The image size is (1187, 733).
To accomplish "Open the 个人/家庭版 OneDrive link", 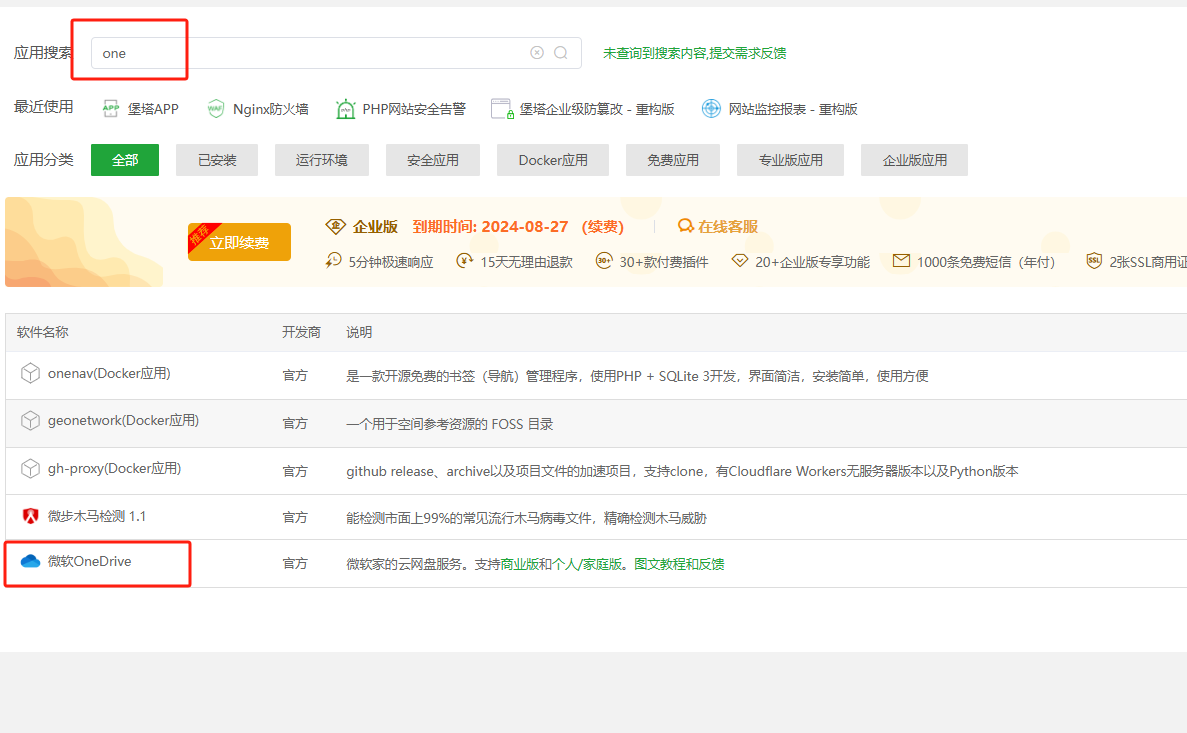I will [587, 564].
